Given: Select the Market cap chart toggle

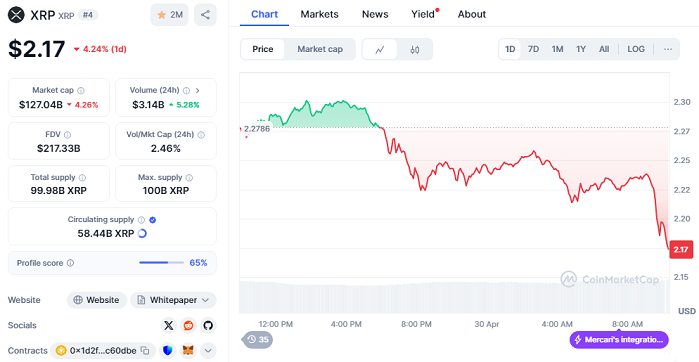Looking at the screenshot, I should pos(320,49).
